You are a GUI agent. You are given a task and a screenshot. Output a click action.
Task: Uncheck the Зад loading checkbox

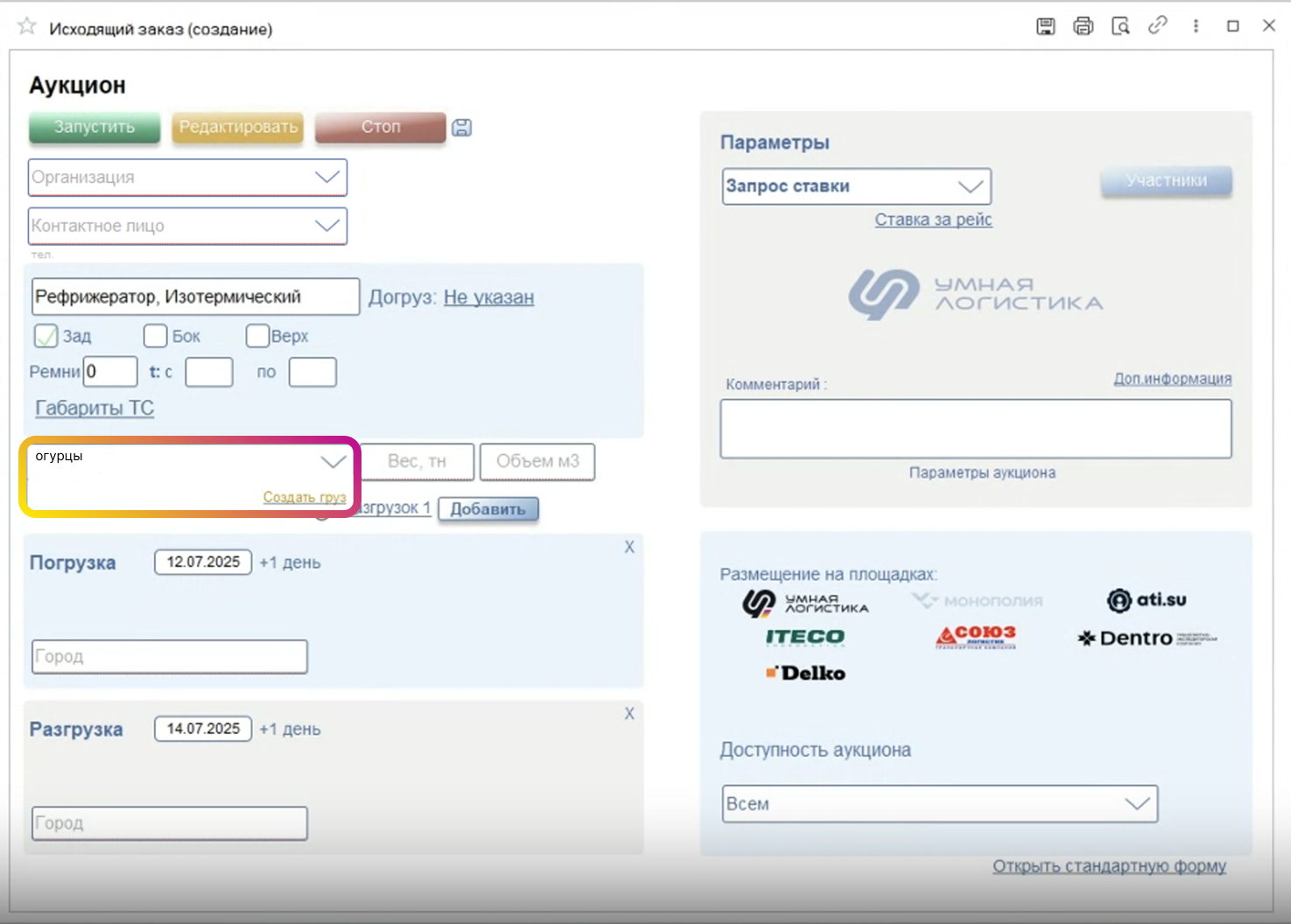[x=46, y=336]
